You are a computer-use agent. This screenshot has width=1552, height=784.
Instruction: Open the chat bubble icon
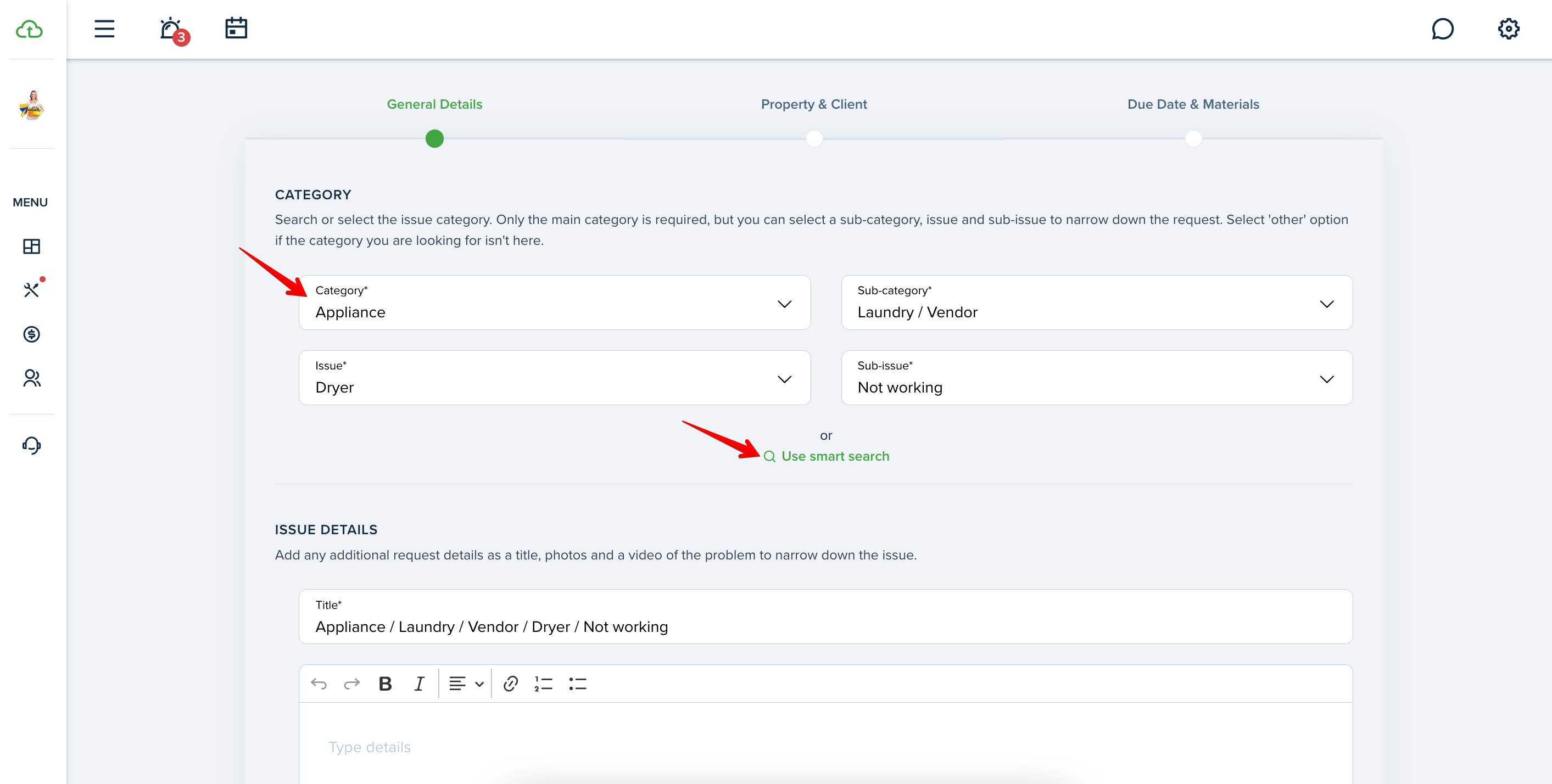[x=1442, y=29]
